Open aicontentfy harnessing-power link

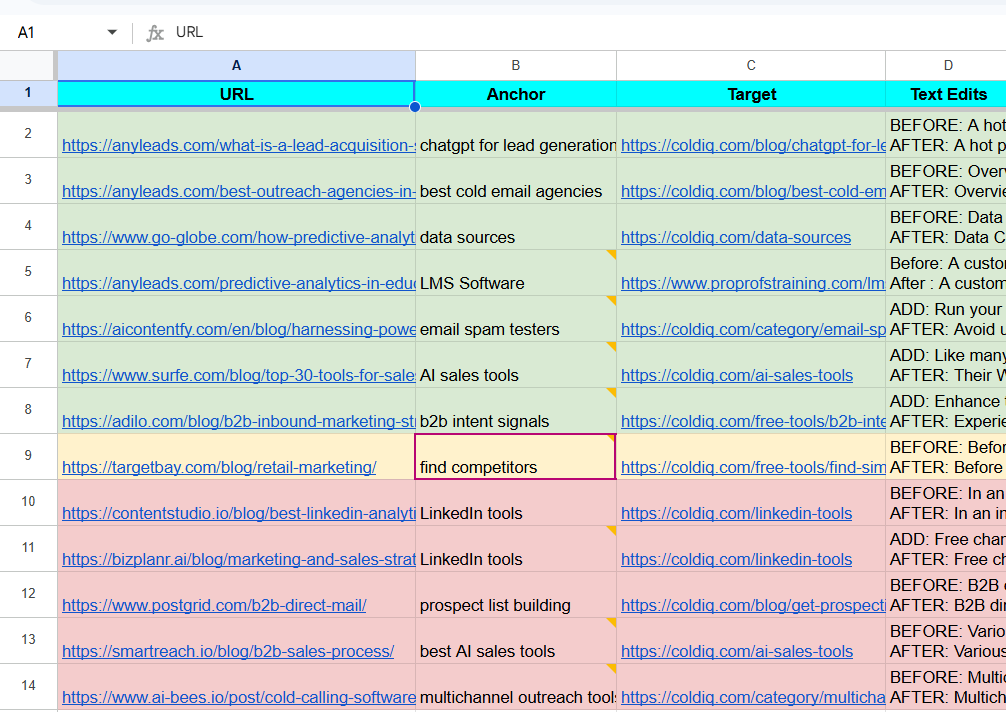click(238, 330)
